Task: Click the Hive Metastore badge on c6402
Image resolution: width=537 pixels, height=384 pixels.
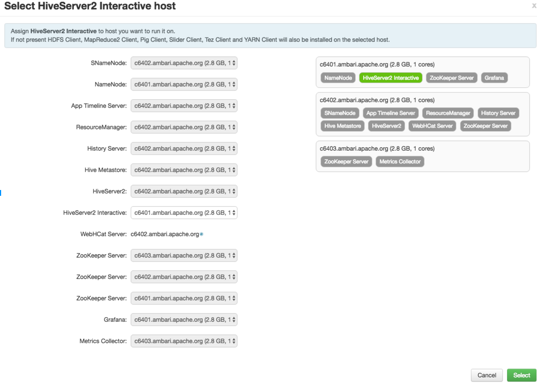Action: click(342, 126)
